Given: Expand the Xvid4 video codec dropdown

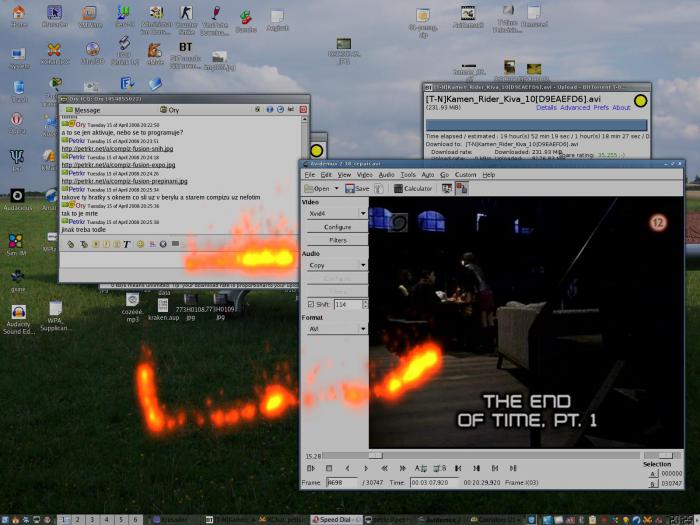Looking at the screenshot, I should click(363, 213).
